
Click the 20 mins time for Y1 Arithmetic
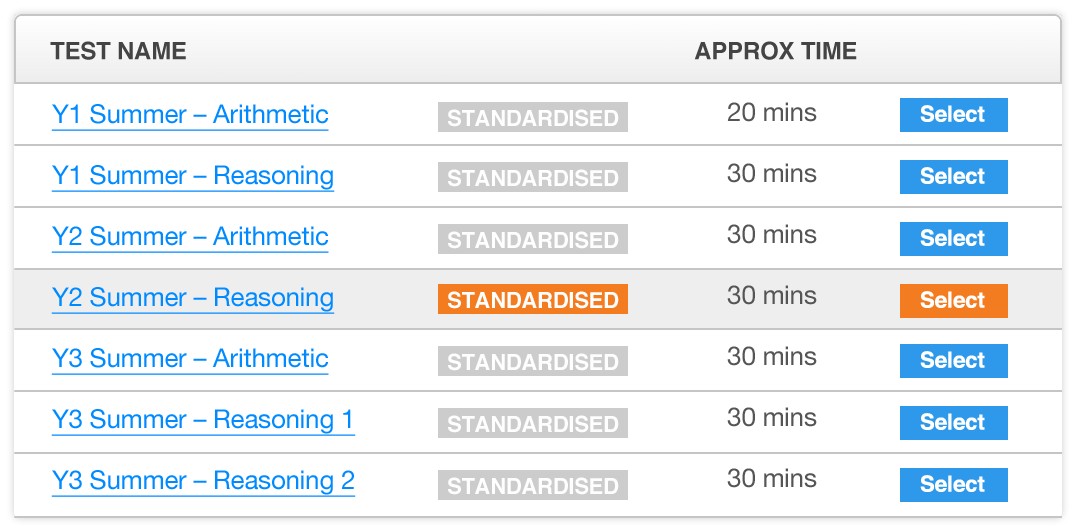coord(771,113)
